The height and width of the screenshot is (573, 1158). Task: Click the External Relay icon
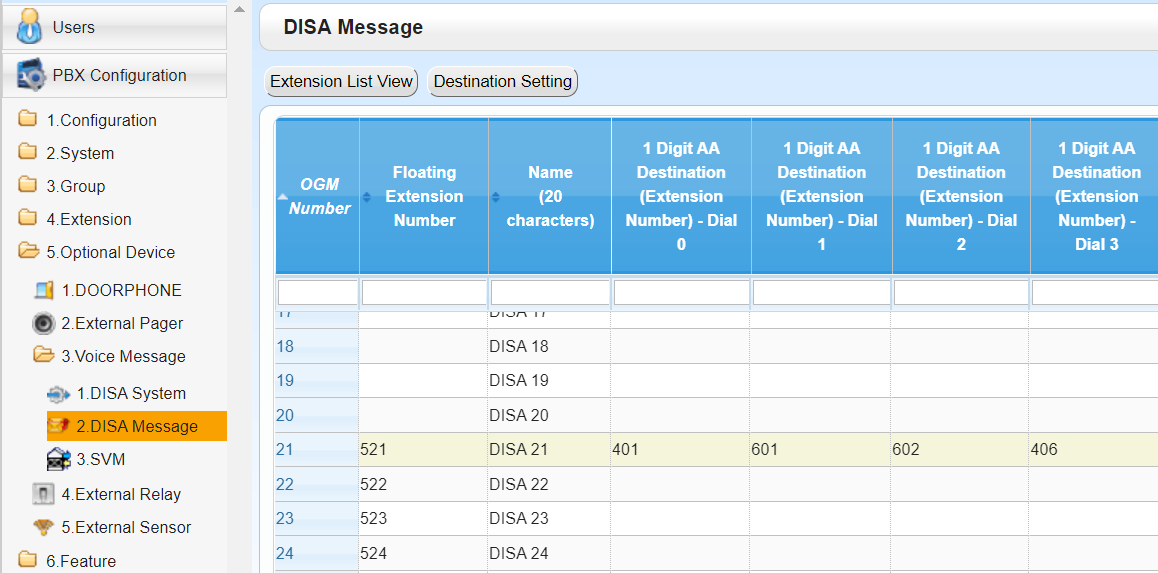point(44,494)
